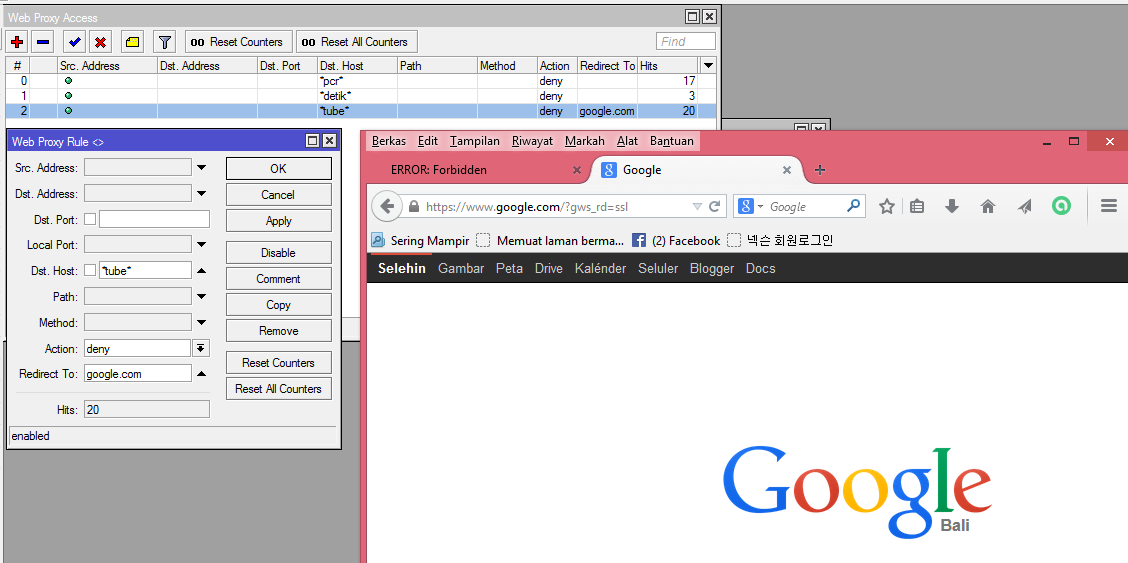1128x563 pixels.
Task: Click the Dst. Host *tube* field
Action: [x=145, y=270]
